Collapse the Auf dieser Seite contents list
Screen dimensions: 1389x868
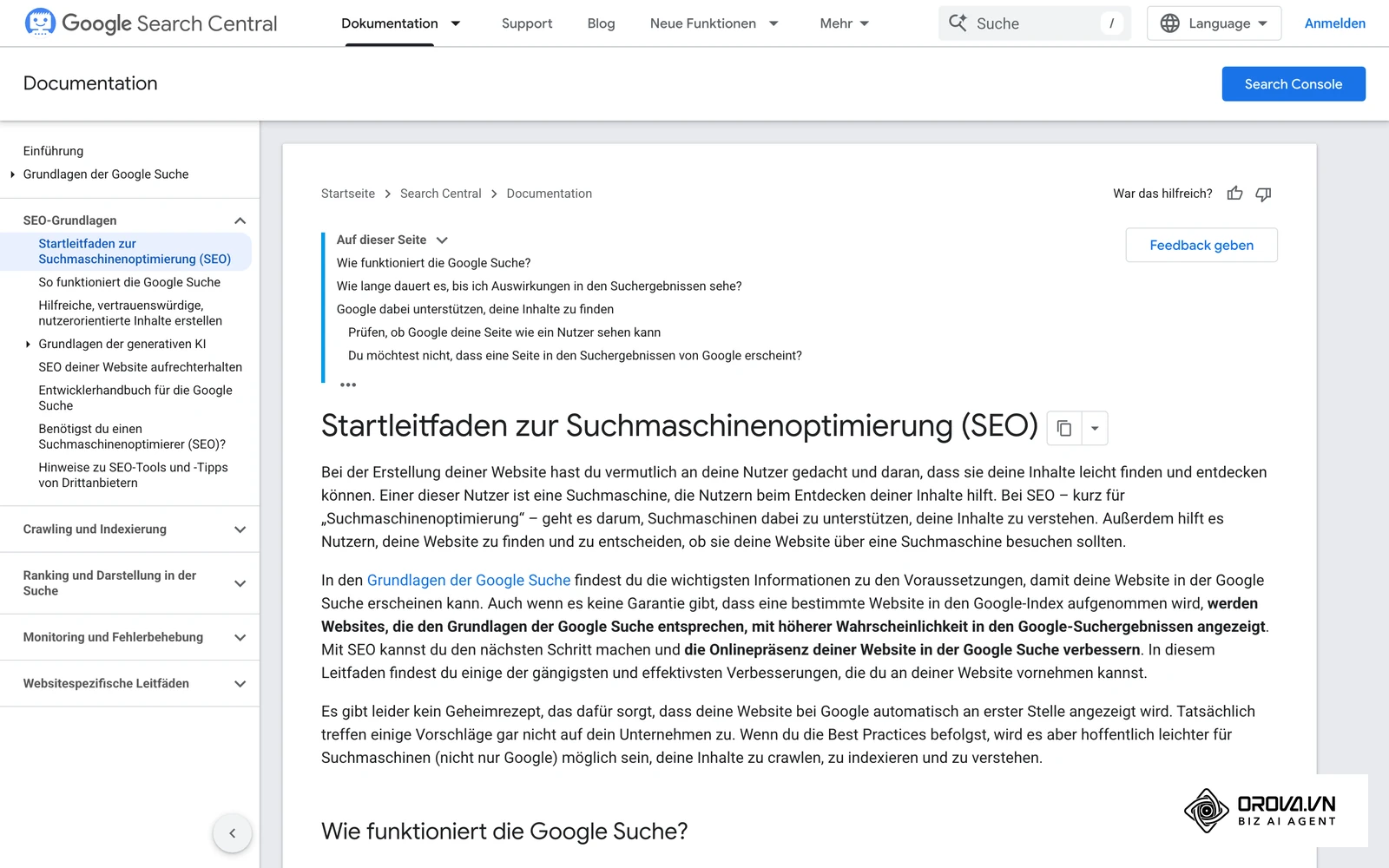[442, 240]
